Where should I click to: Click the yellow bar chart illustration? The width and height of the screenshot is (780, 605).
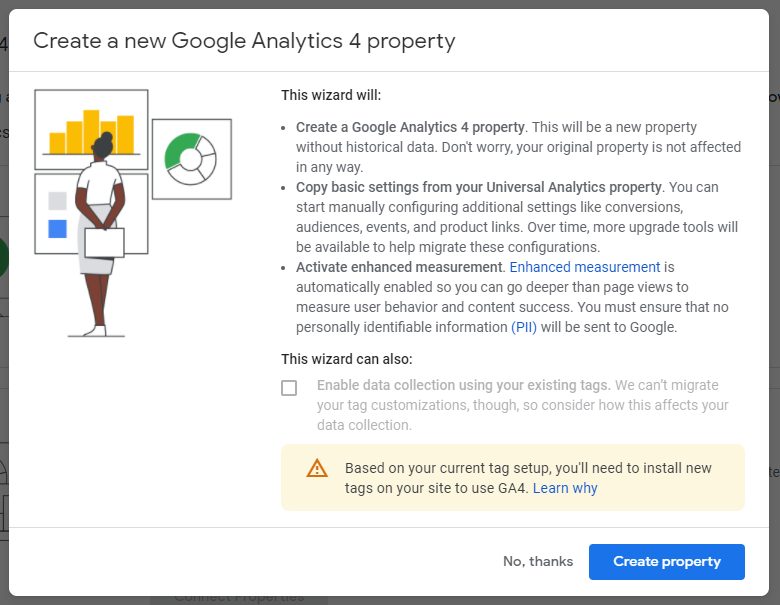pyautogui.click(x=92, y=130)
